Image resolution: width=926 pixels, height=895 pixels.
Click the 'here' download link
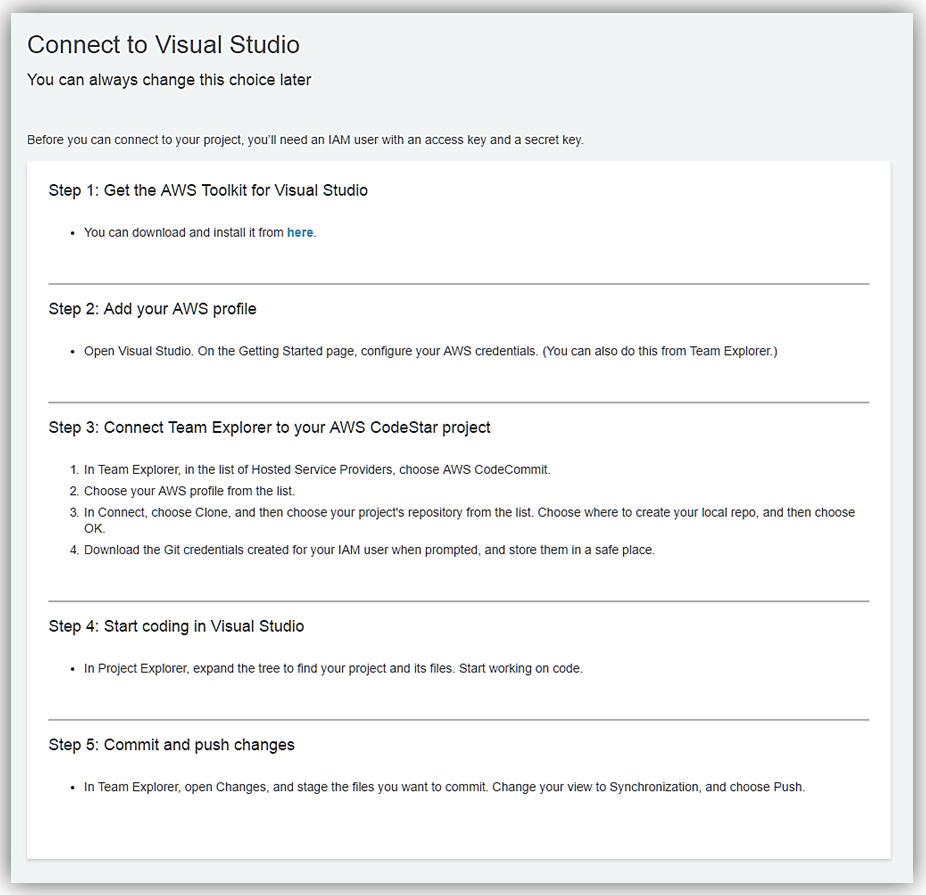click(x=300, y=232)
